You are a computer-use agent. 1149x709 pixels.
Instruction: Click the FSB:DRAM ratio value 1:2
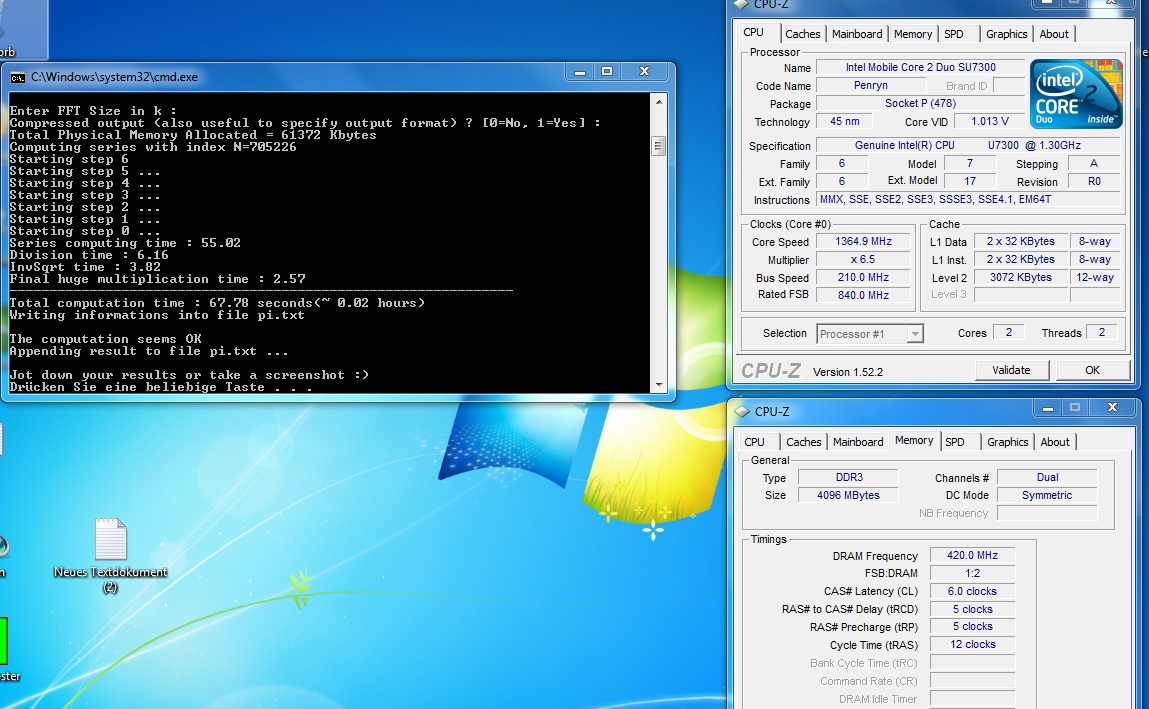pos(972,573)
